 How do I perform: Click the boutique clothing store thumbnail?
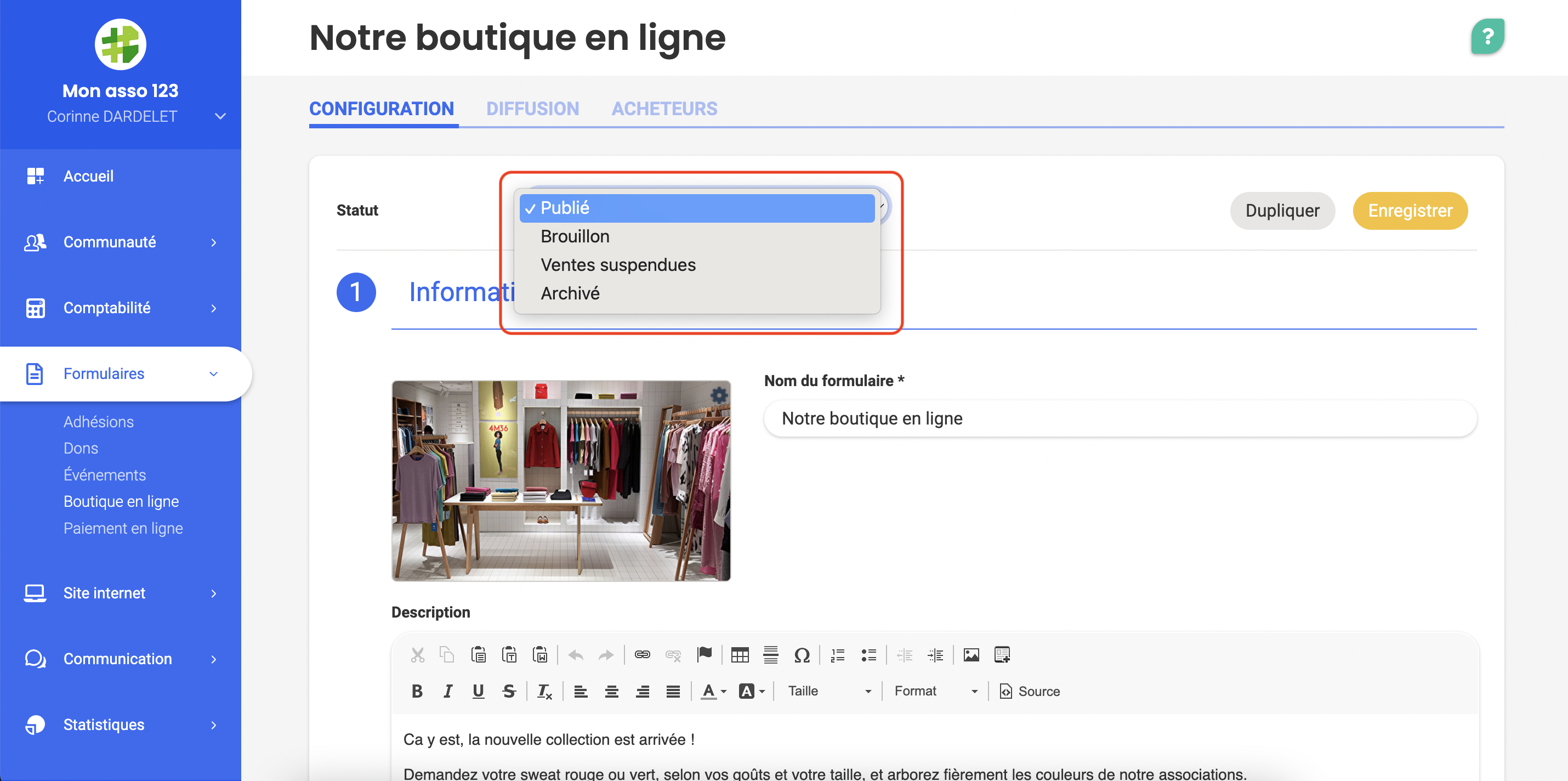coord(561,481)
